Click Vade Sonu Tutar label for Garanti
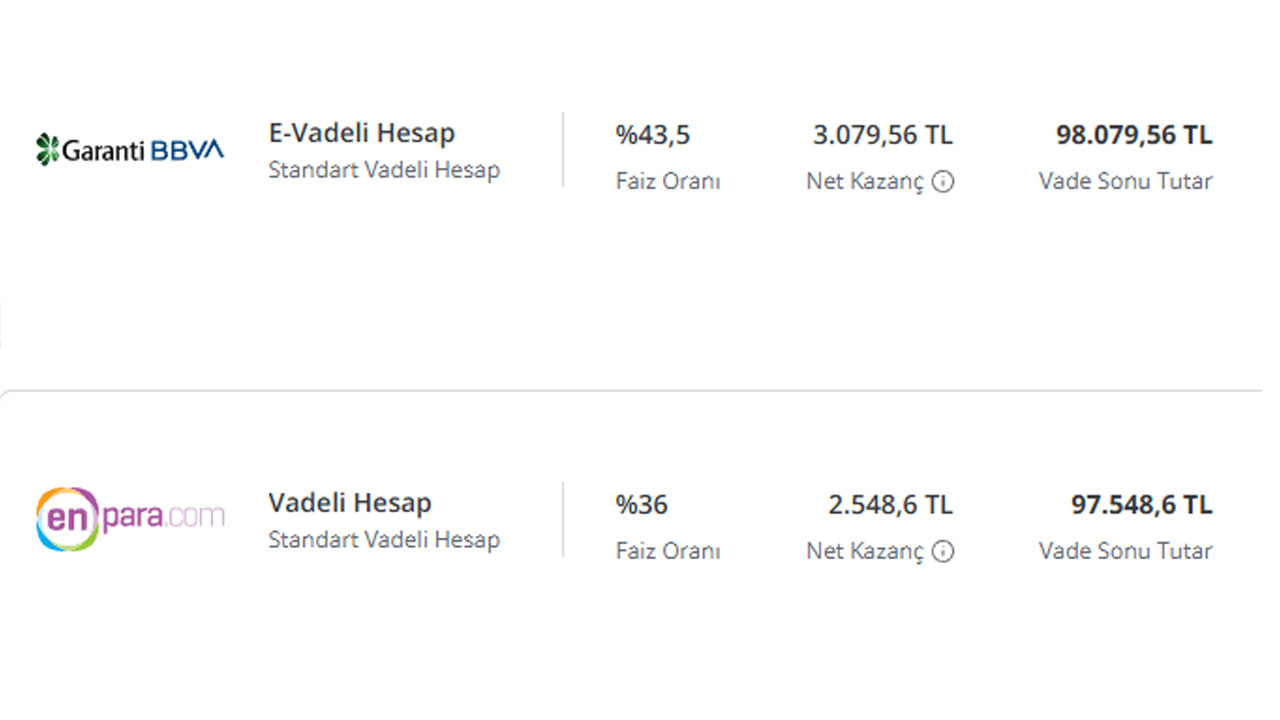Image resolution: width=1280 pixels, height=720 pixels. [1126, 182]
